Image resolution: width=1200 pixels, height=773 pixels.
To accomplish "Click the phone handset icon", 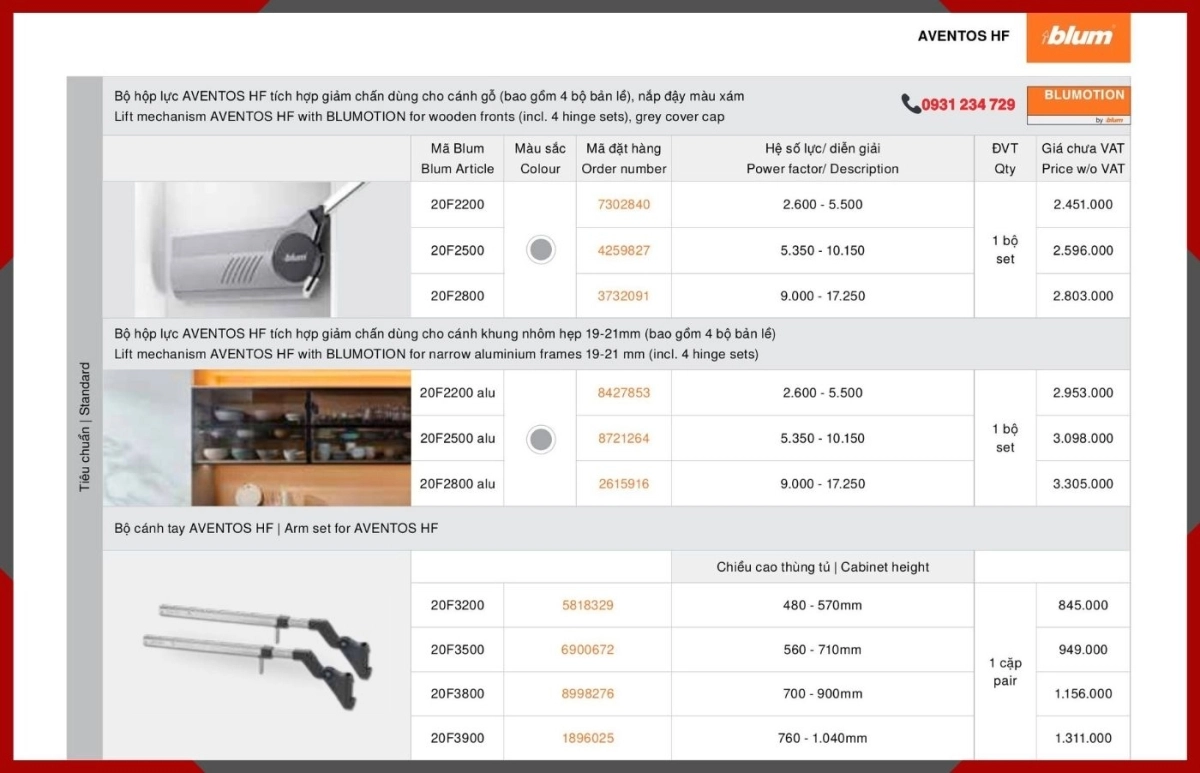I will point(910,104).
